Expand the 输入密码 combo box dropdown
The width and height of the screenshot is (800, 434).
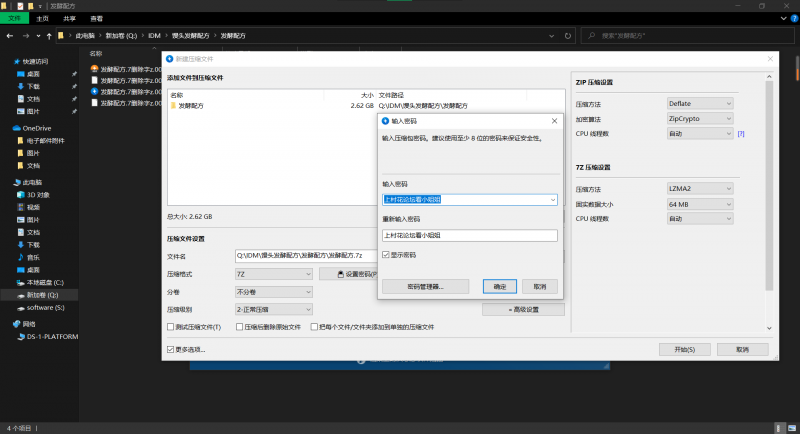coord(553,199)
